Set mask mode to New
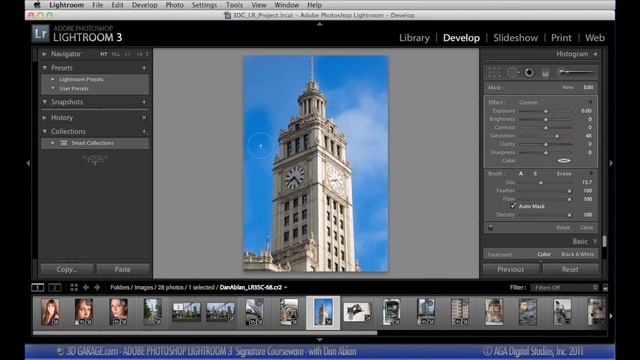 [568, 87]
